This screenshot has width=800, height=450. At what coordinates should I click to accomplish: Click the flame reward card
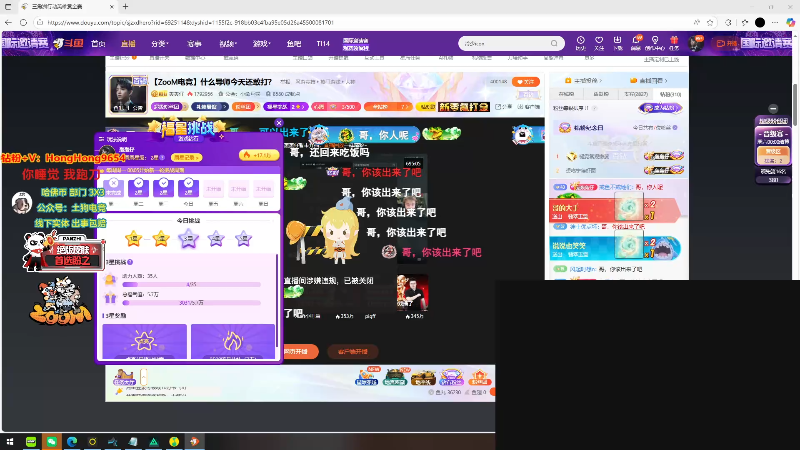tap(233, 341)
